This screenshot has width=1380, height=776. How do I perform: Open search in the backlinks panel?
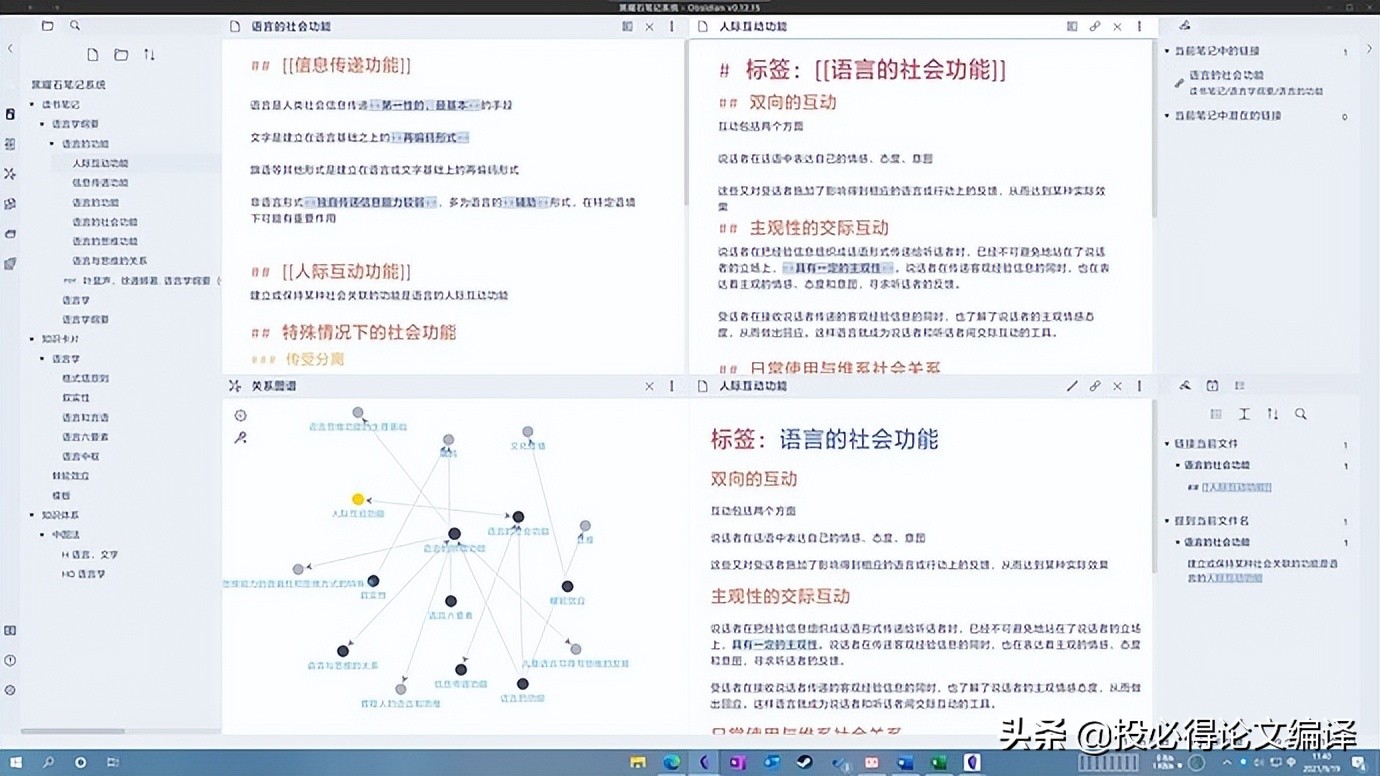point(1300,413)
